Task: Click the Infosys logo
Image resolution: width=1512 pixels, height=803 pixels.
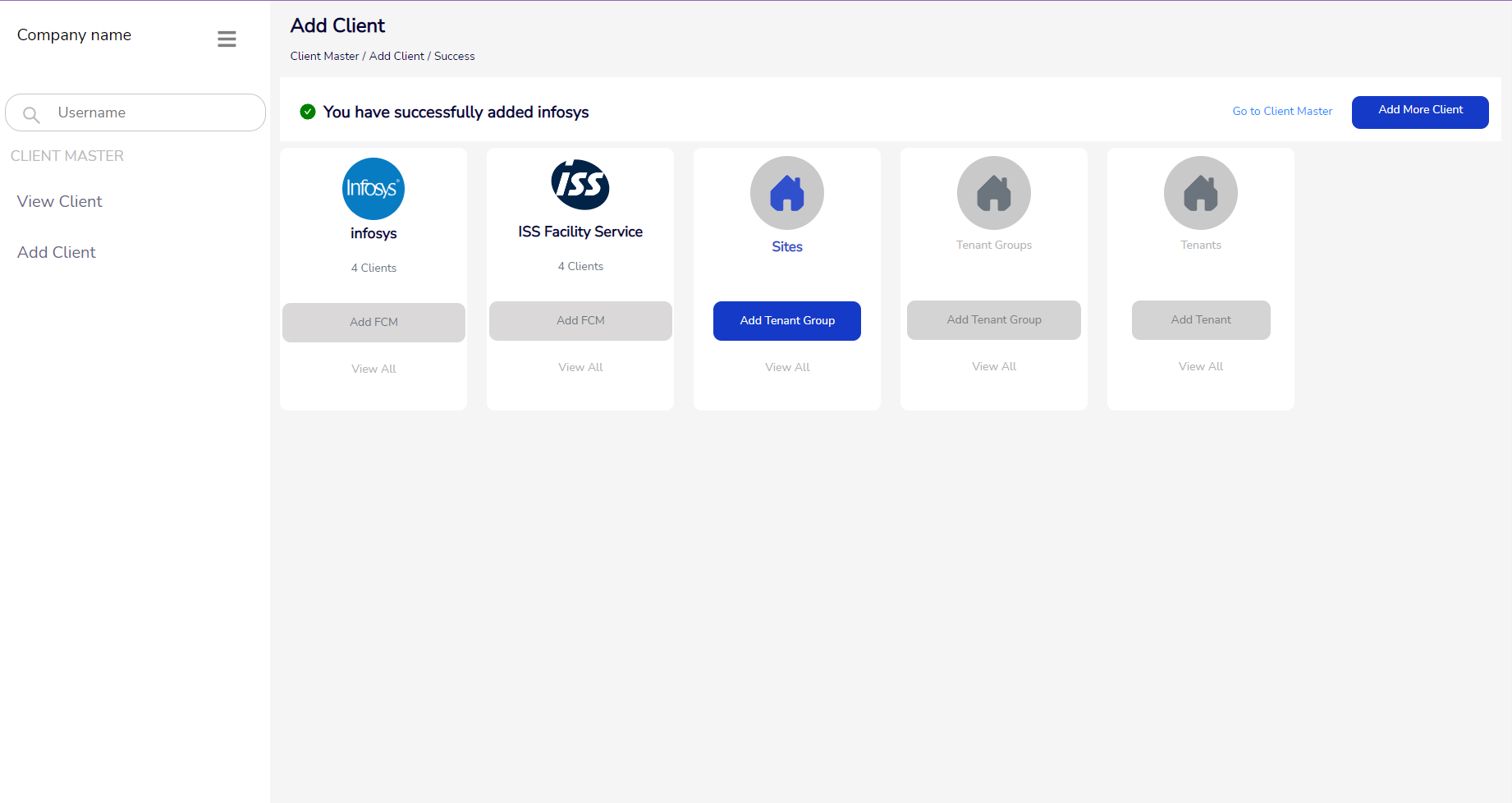Action: (x=373, y=189)
